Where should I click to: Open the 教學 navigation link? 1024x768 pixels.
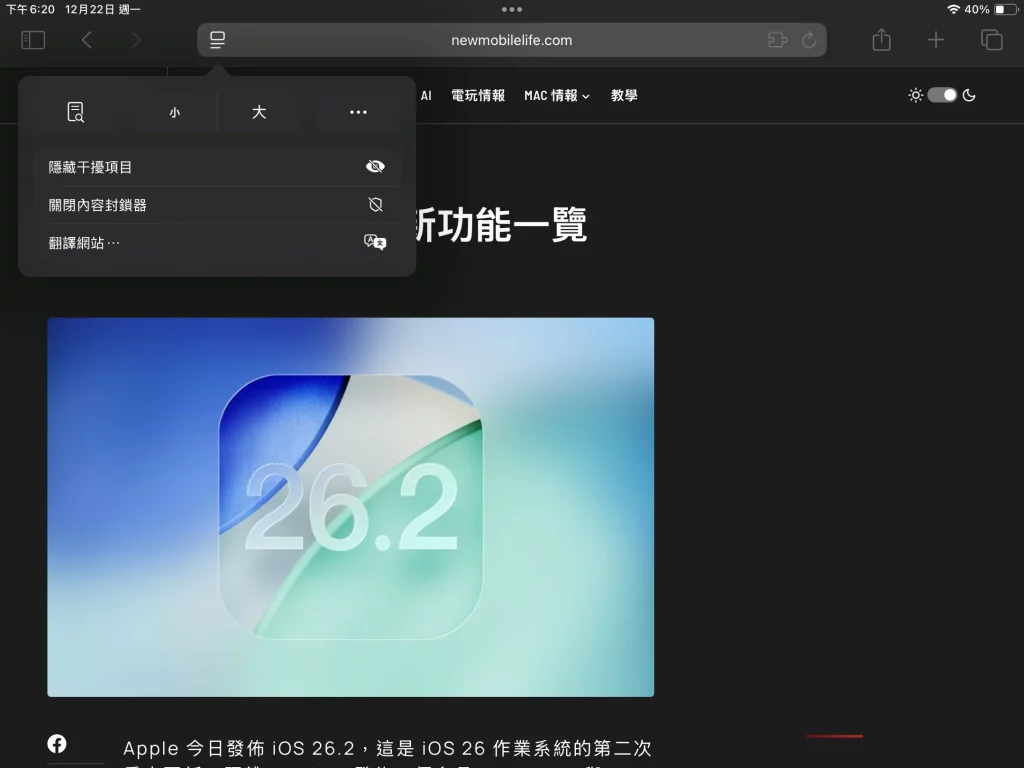(624, 96)
